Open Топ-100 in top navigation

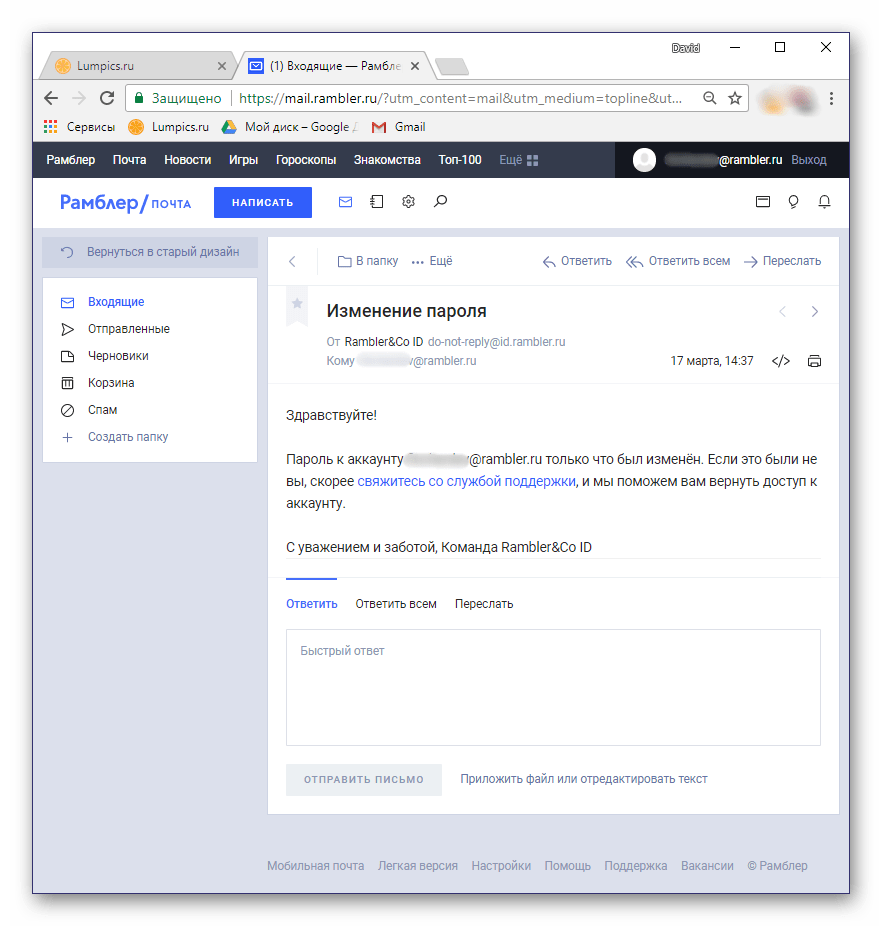(x=460, y=160)
